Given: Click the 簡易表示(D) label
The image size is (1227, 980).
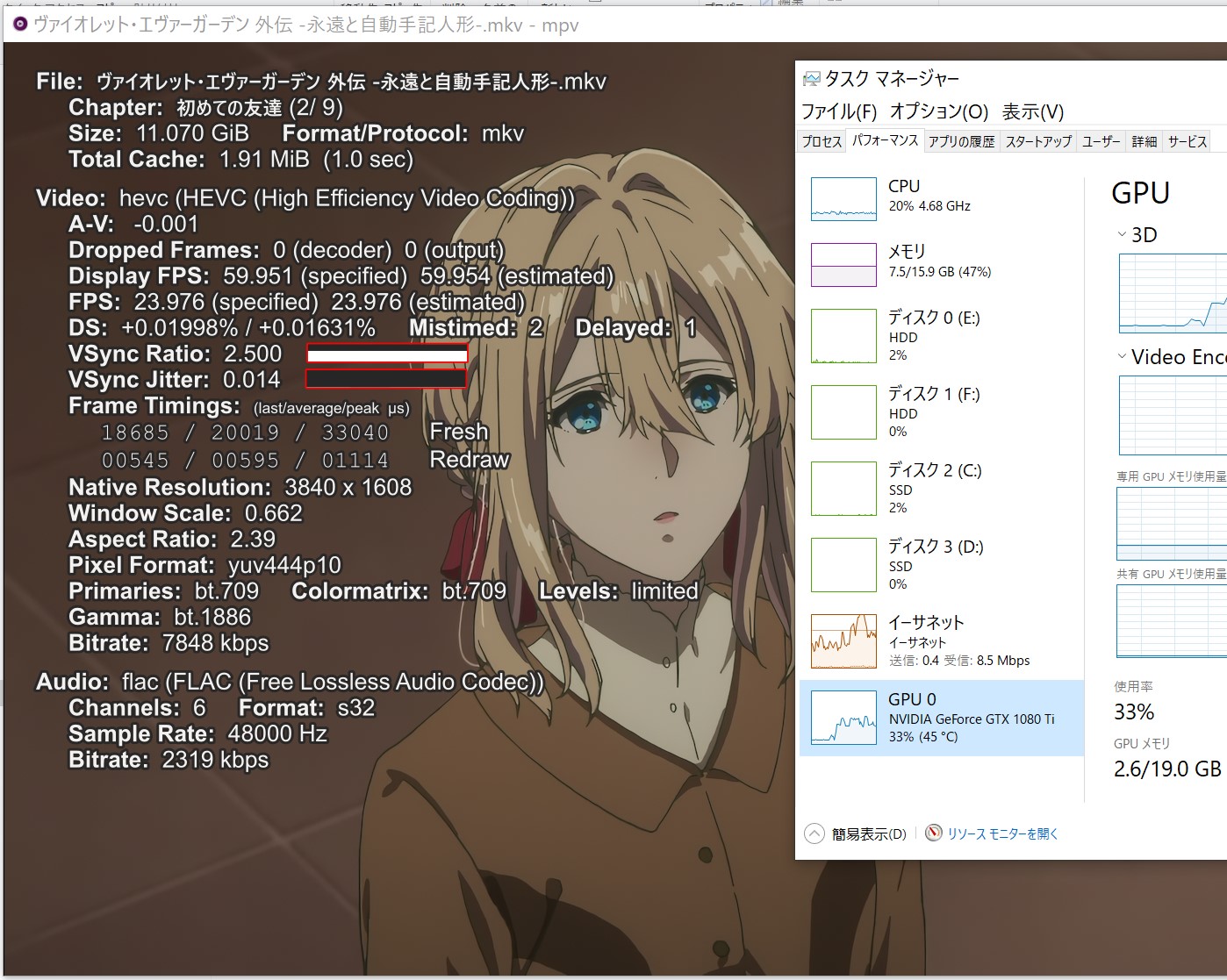Looking at the screenshot, I should pos(869,834).
